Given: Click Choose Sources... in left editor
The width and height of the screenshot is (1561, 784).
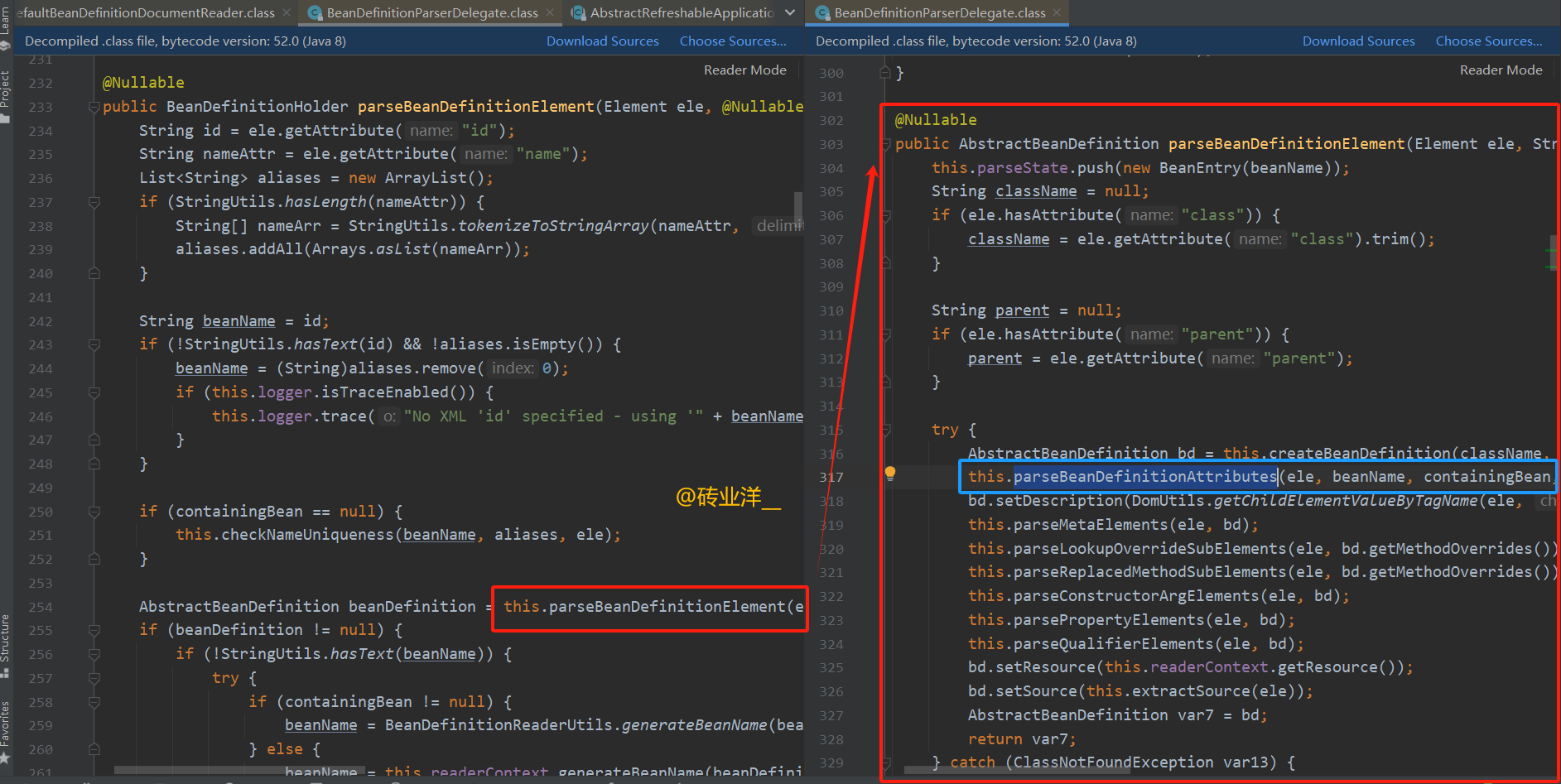Looking at the screenshot, I should [x=733, y=41].
